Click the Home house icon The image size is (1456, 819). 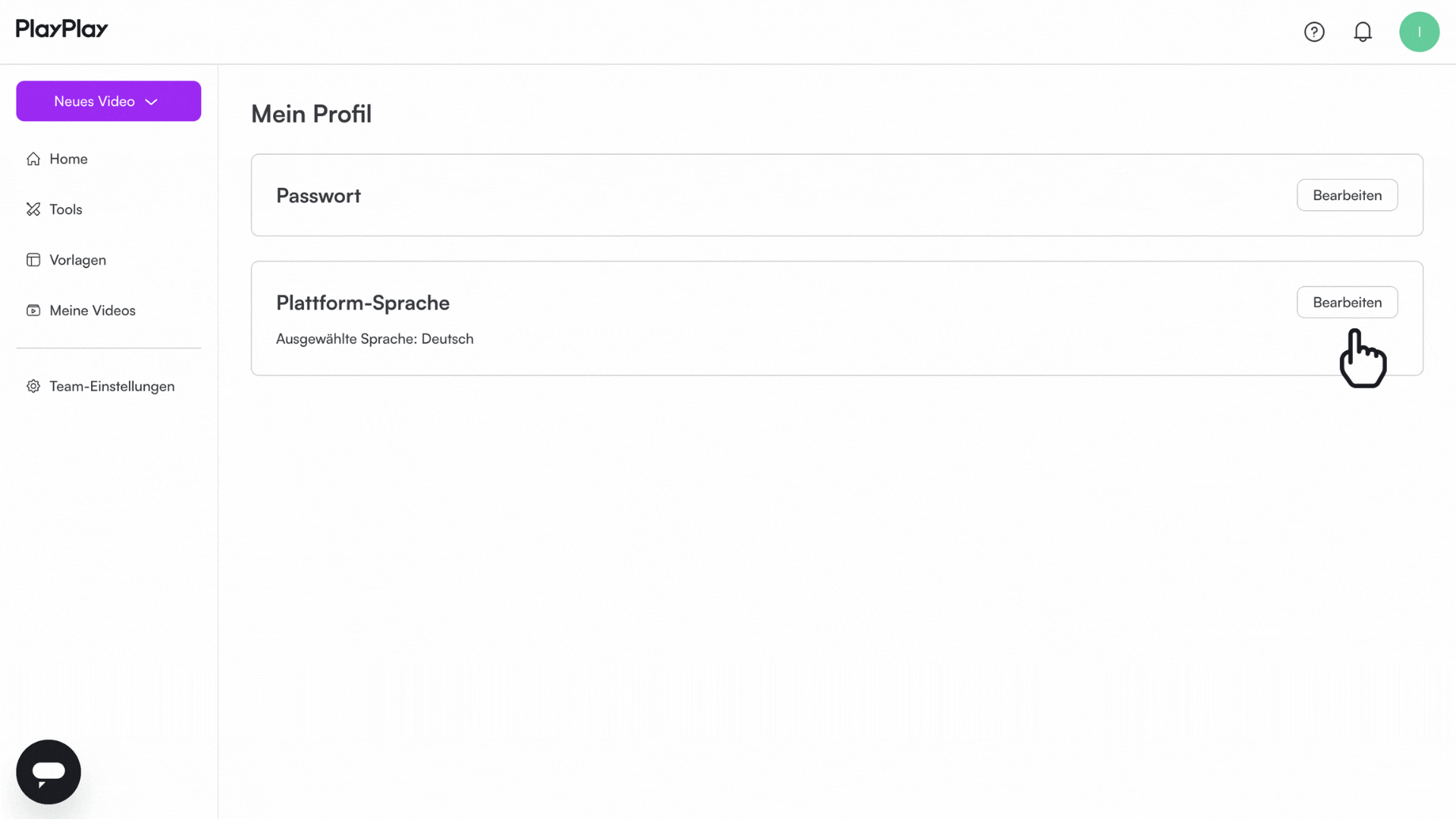click(x=33, y=159)
